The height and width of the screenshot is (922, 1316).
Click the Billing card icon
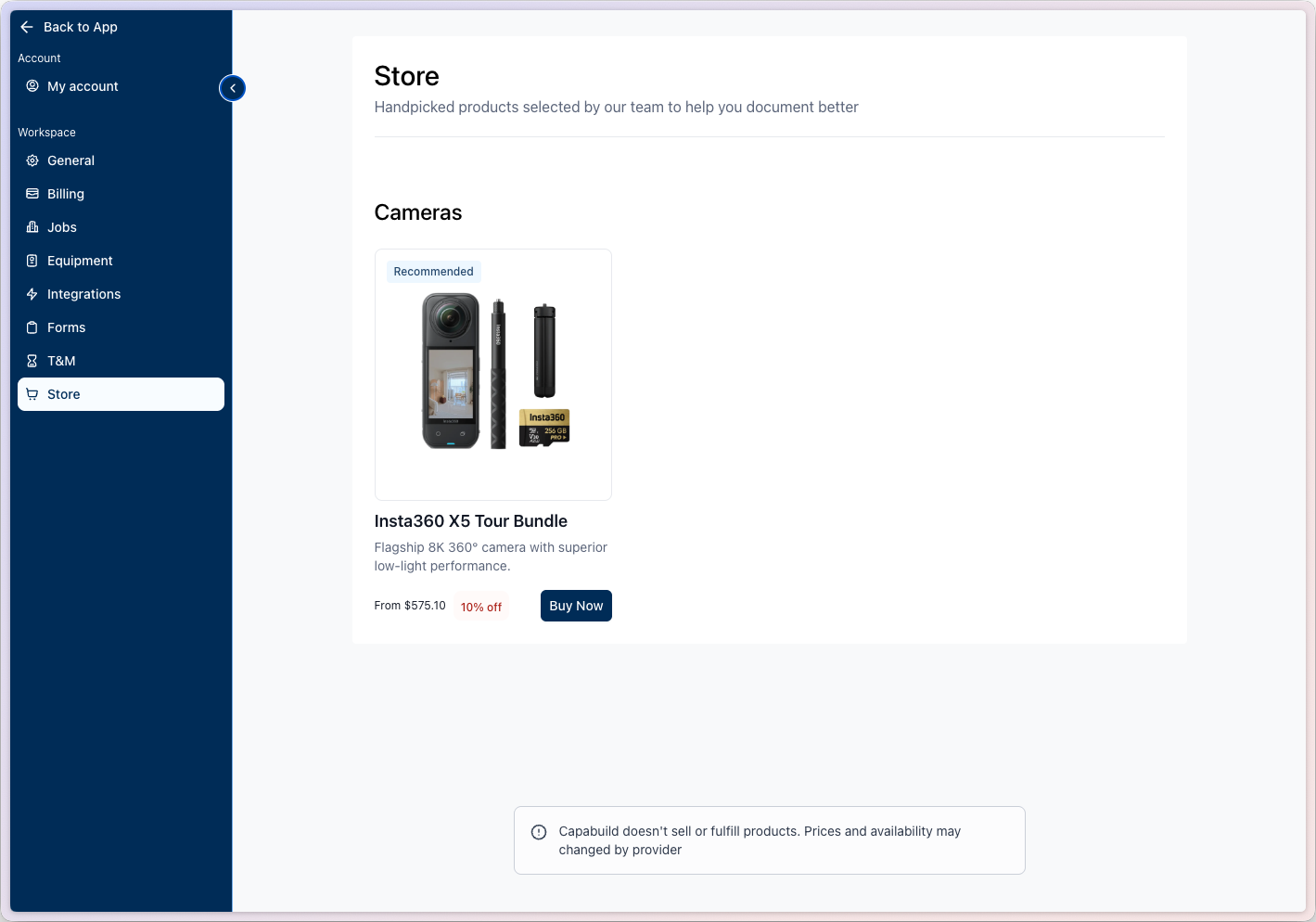point(32,194)
